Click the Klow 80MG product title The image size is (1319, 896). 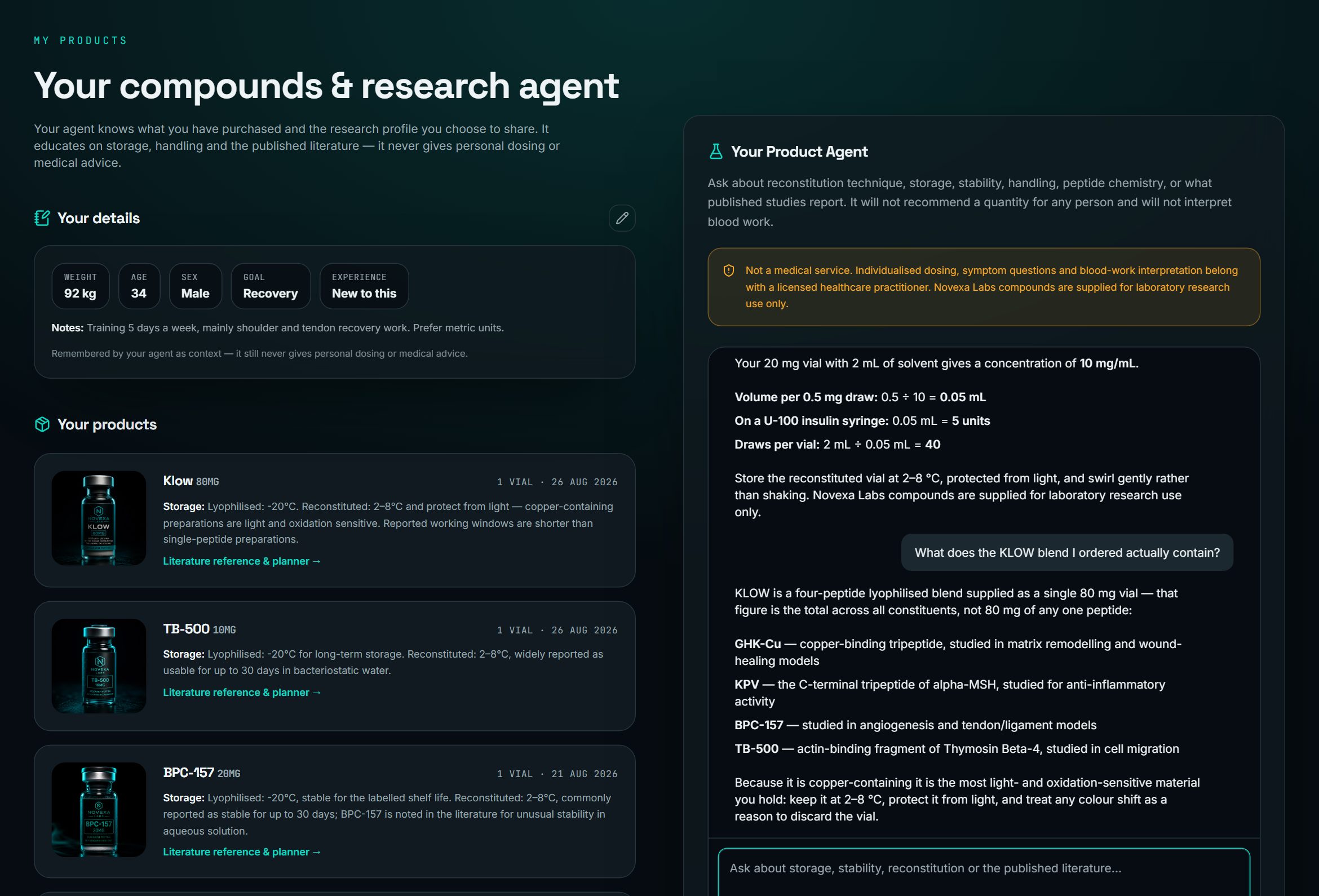pos(191,481)
